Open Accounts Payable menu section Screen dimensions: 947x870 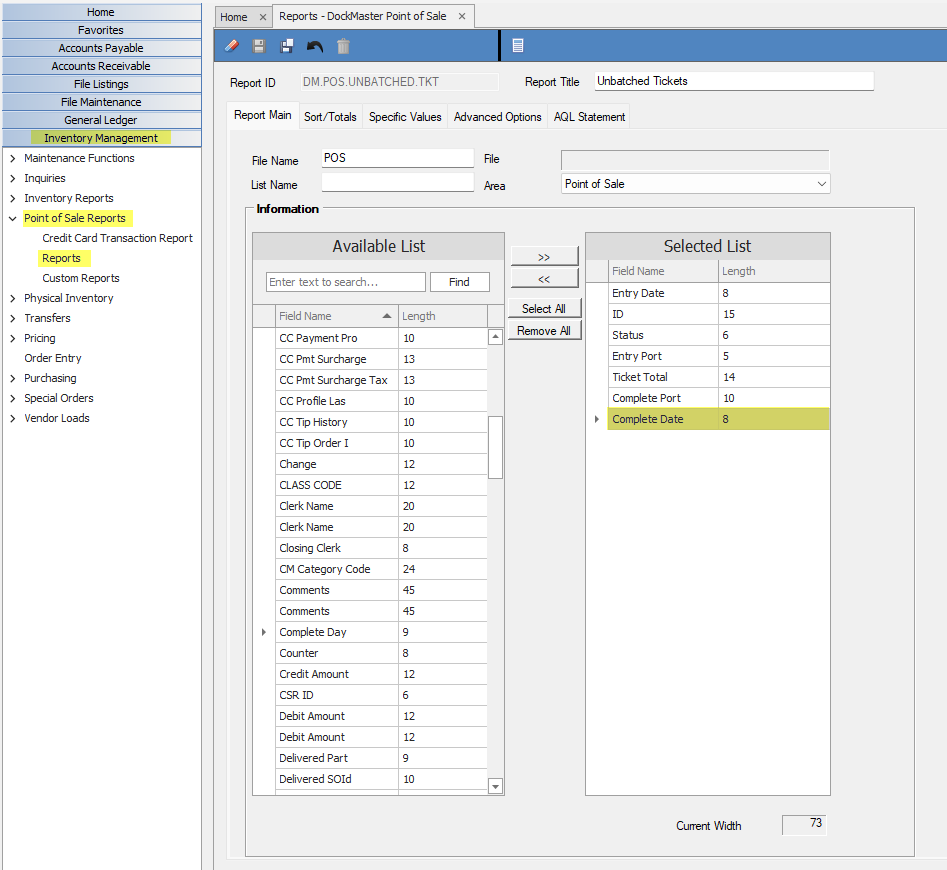(101, 48)
